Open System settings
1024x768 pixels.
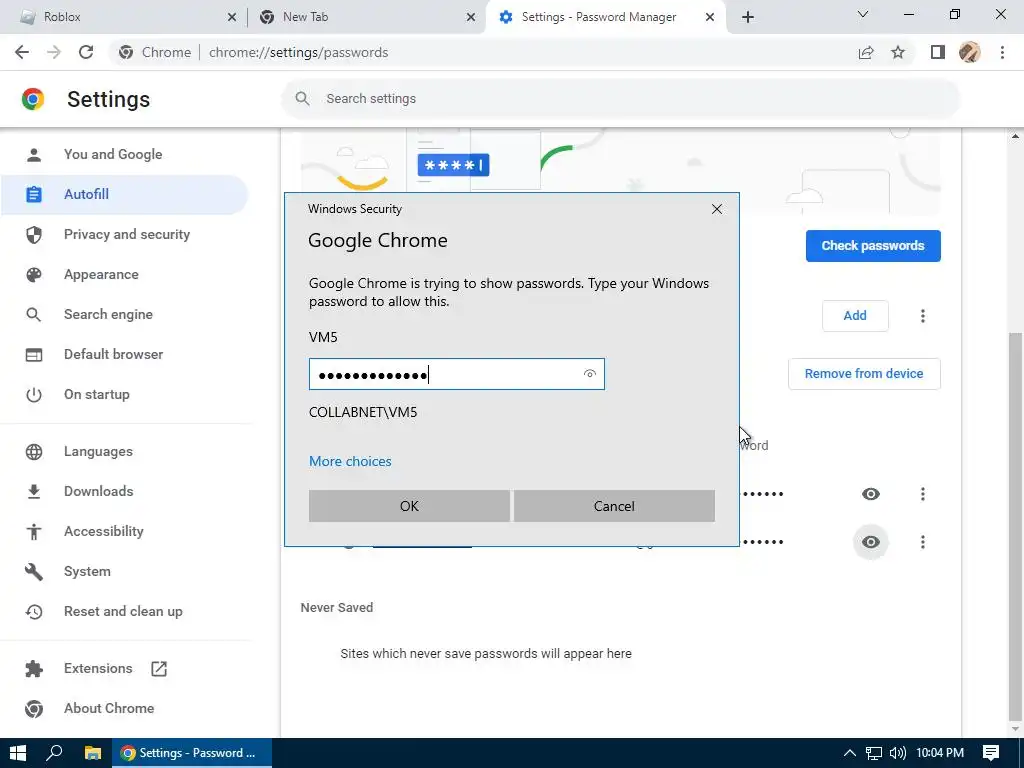[x=124, y=571]
